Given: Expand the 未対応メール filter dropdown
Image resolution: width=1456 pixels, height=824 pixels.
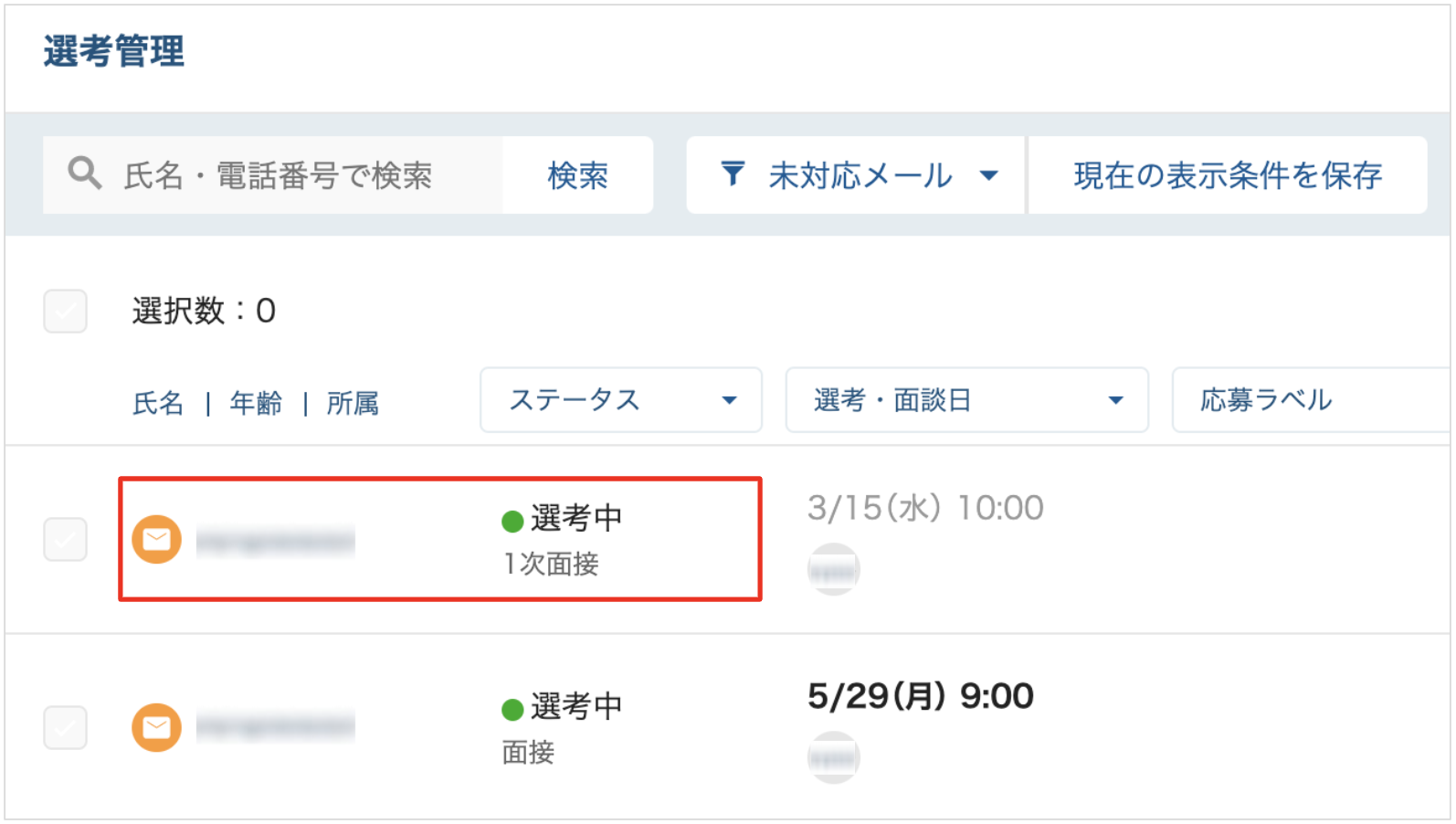Looking at the screenshot, I should tap(855, 175).
